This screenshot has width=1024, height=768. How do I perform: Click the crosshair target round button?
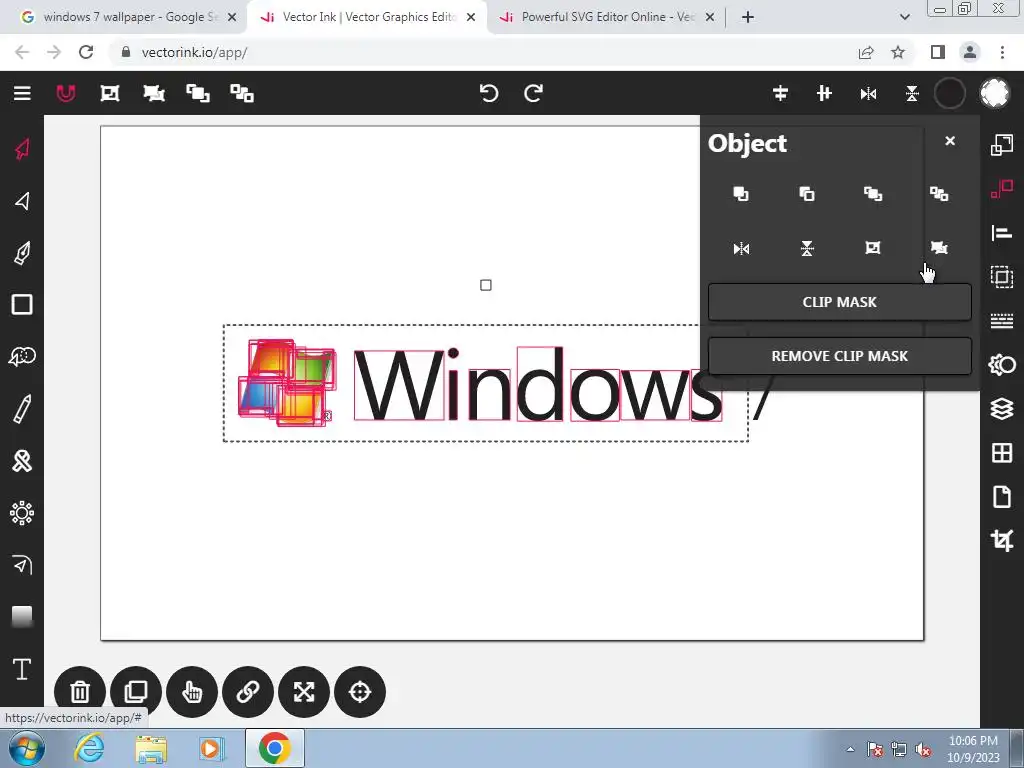click(x=360, y=692)
